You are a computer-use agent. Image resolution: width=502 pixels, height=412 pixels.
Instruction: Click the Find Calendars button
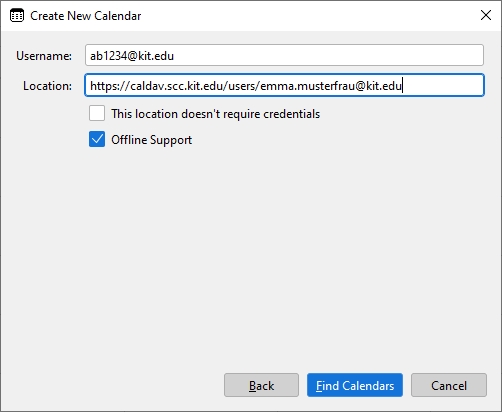coord(355,385)
